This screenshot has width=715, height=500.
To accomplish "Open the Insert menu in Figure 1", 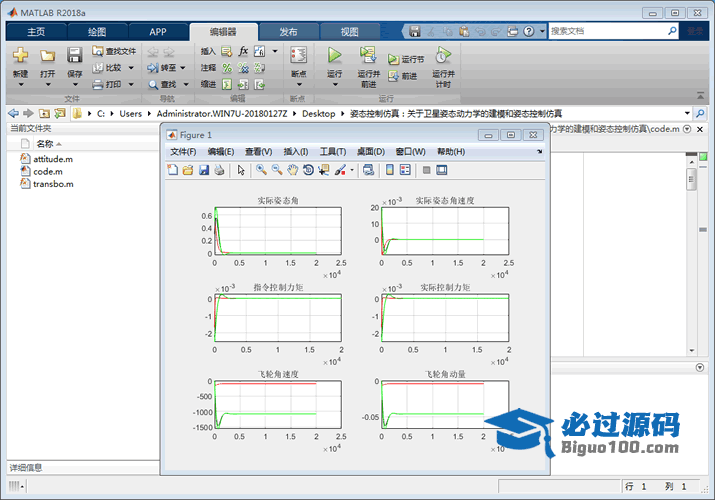I will point(295,152).
